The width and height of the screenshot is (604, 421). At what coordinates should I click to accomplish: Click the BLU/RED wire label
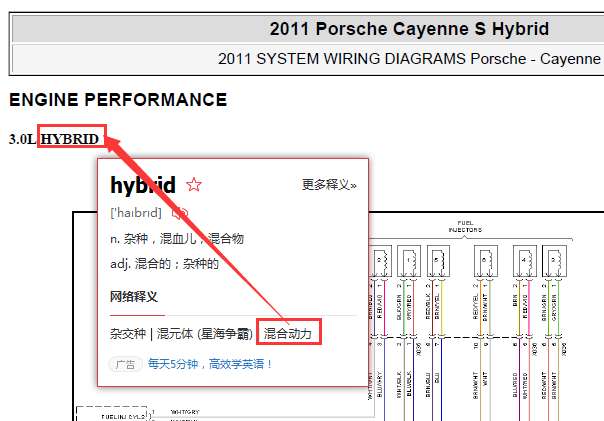[515, 384]
